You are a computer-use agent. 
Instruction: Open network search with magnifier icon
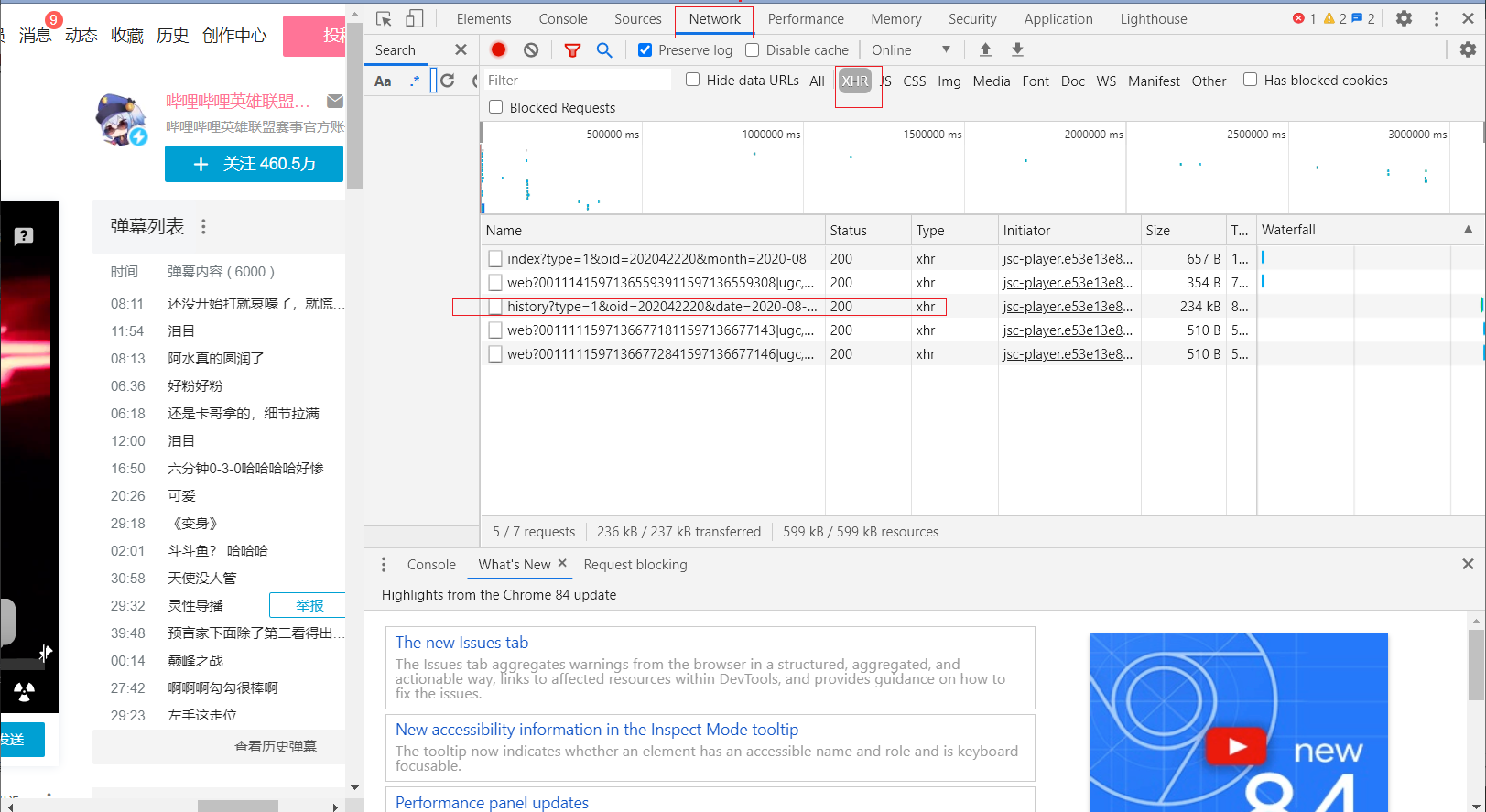click(x=604, y=50)
